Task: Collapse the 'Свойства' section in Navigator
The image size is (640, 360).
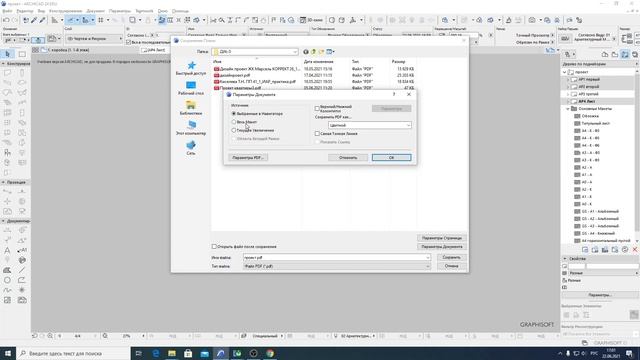Action: 565,259
